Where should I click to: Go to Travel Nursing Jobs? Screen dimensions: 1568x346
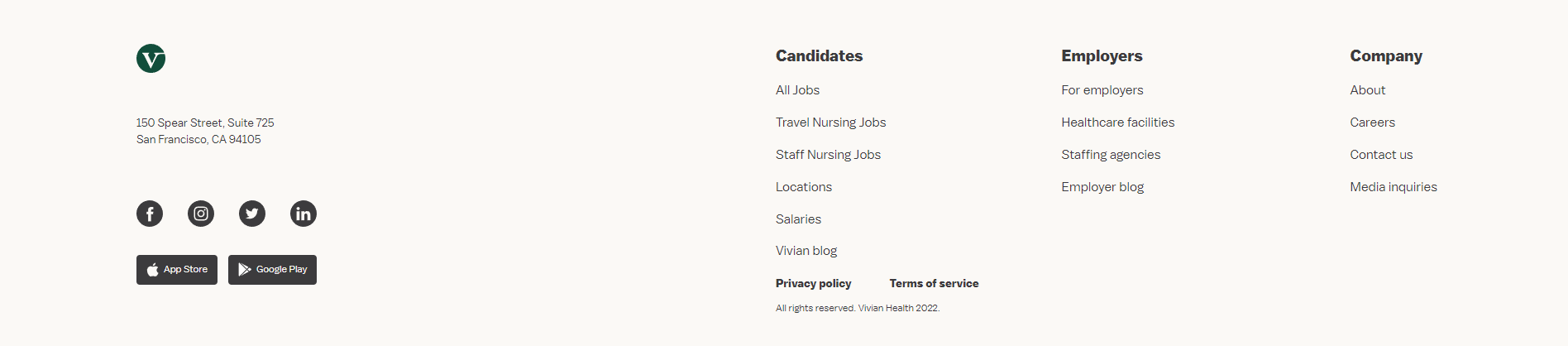pos(830,123)
